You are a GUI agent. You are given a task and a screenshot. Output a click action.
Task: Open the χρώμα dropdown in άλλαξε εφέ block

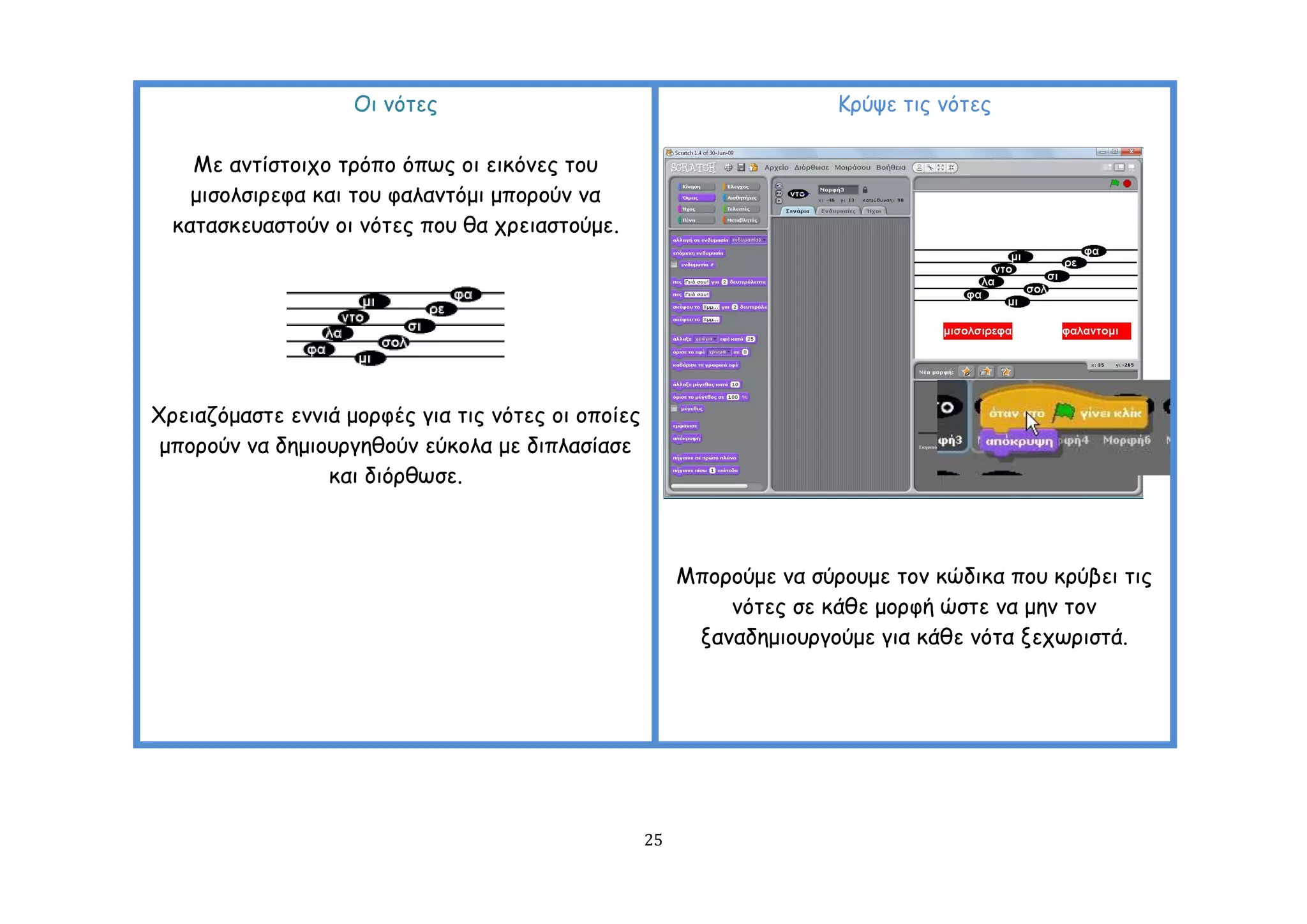coord(706,339)
